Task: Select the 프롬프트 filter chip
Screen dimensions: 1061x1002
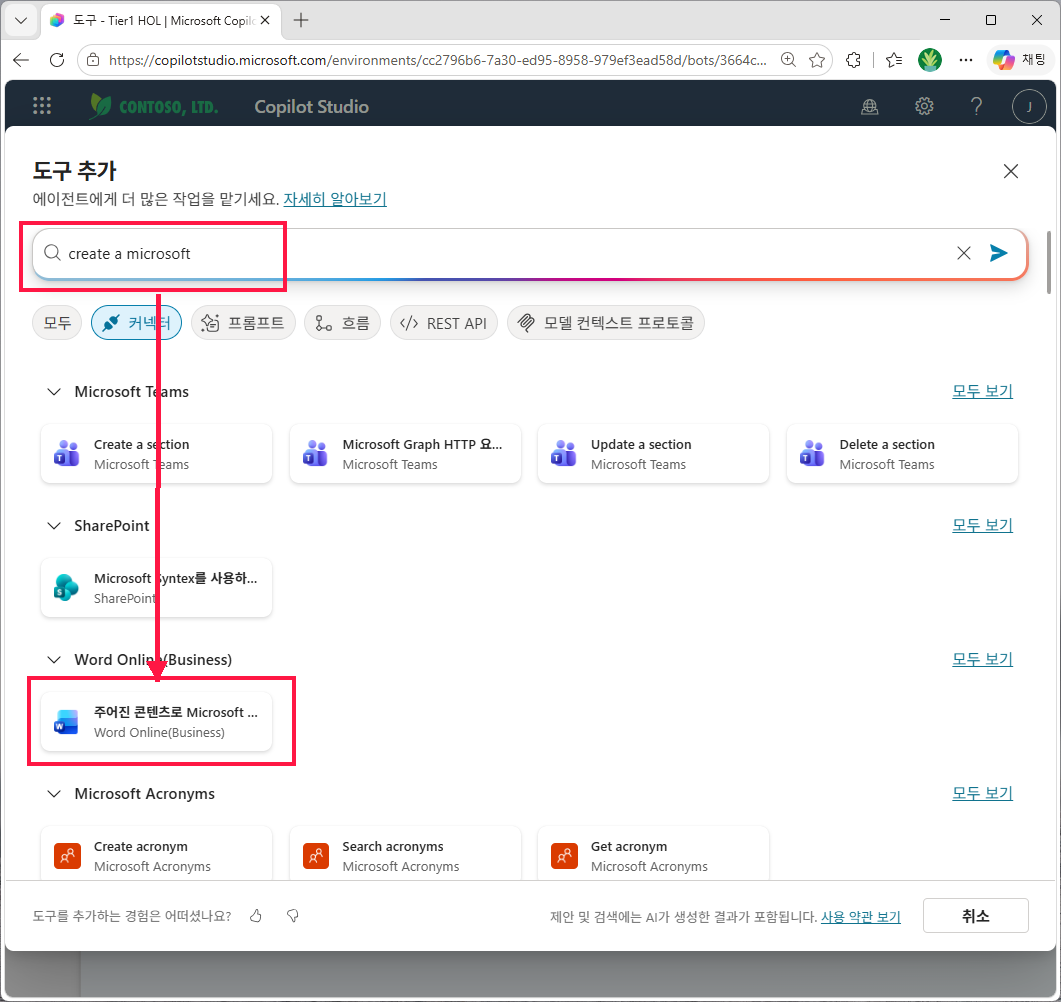Action: pyautogui.click(x=244, y=323)
